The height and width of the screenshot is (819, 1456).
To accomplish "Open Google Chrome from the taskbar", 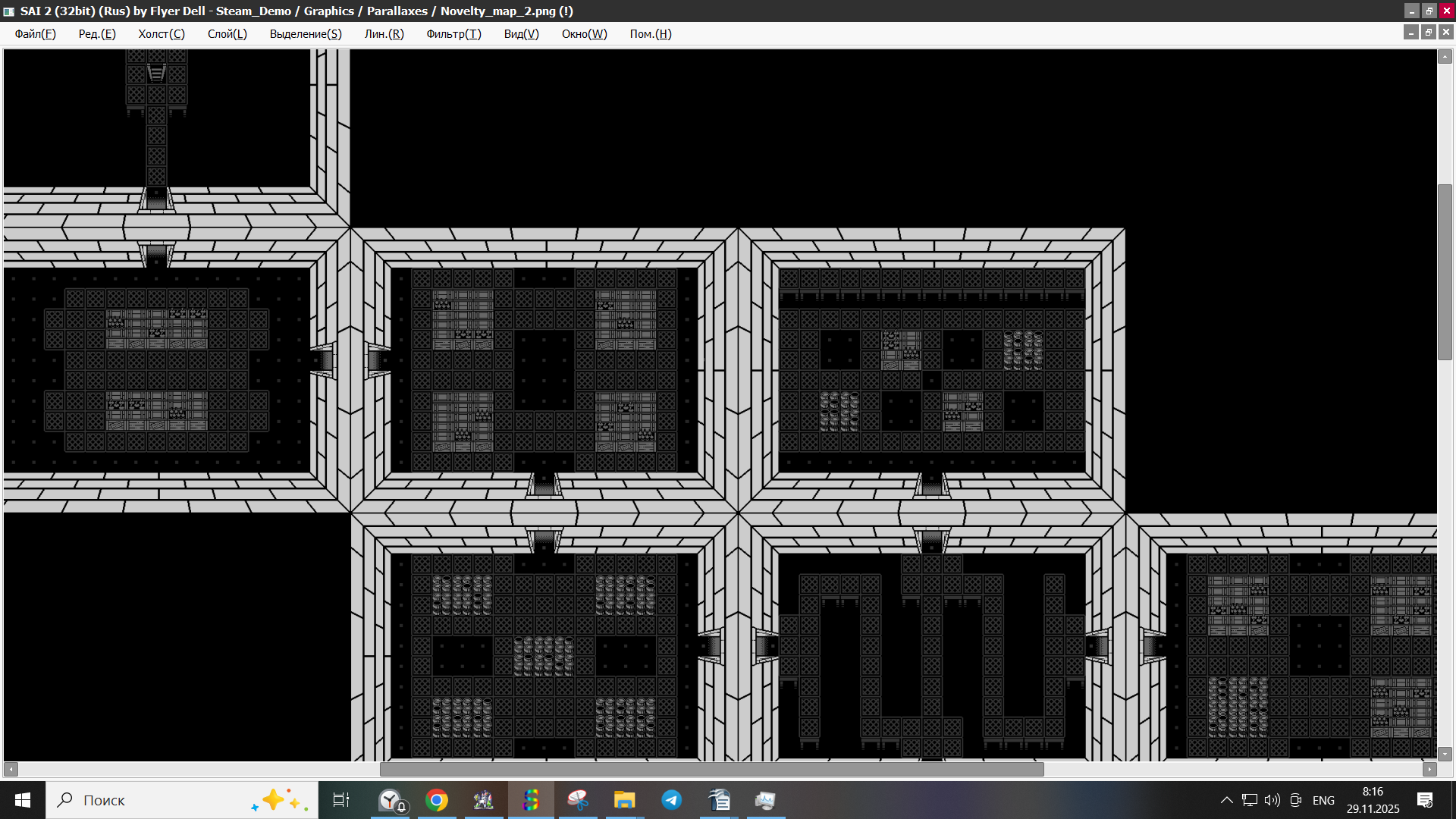I will (437, 800).
